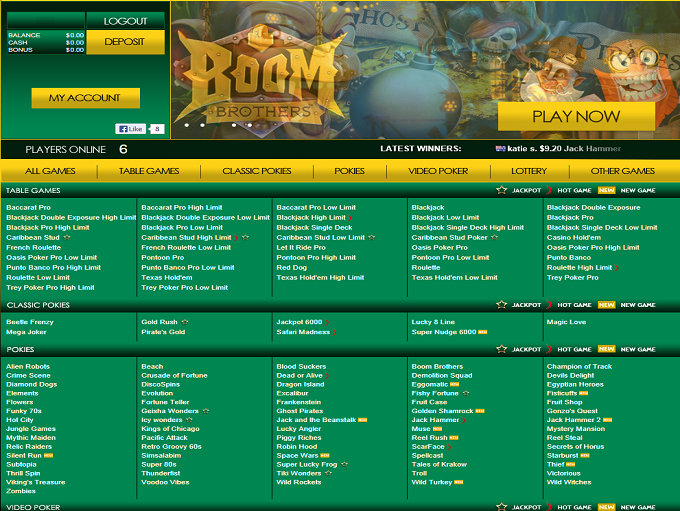Click the NEW badge beside Eggomatic

point(454,384)
